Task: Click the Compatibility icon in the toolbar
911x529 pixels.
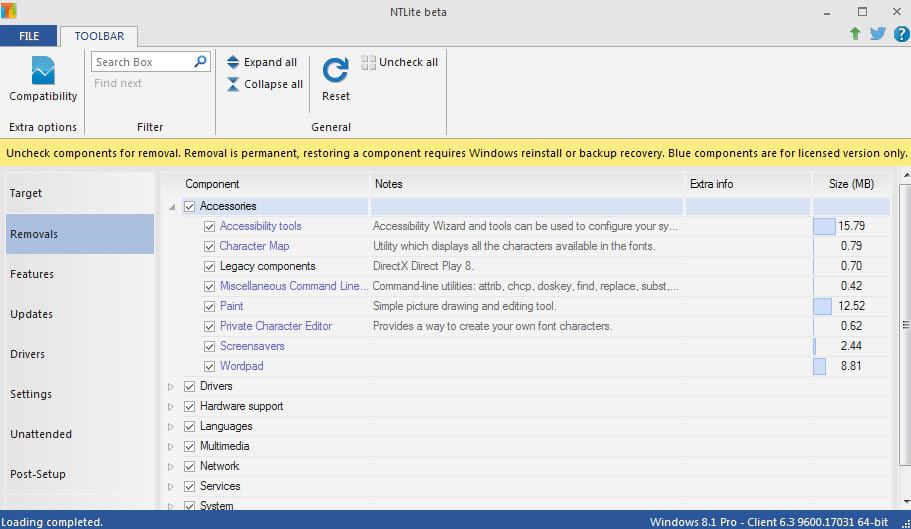Action: click(43, 72)
